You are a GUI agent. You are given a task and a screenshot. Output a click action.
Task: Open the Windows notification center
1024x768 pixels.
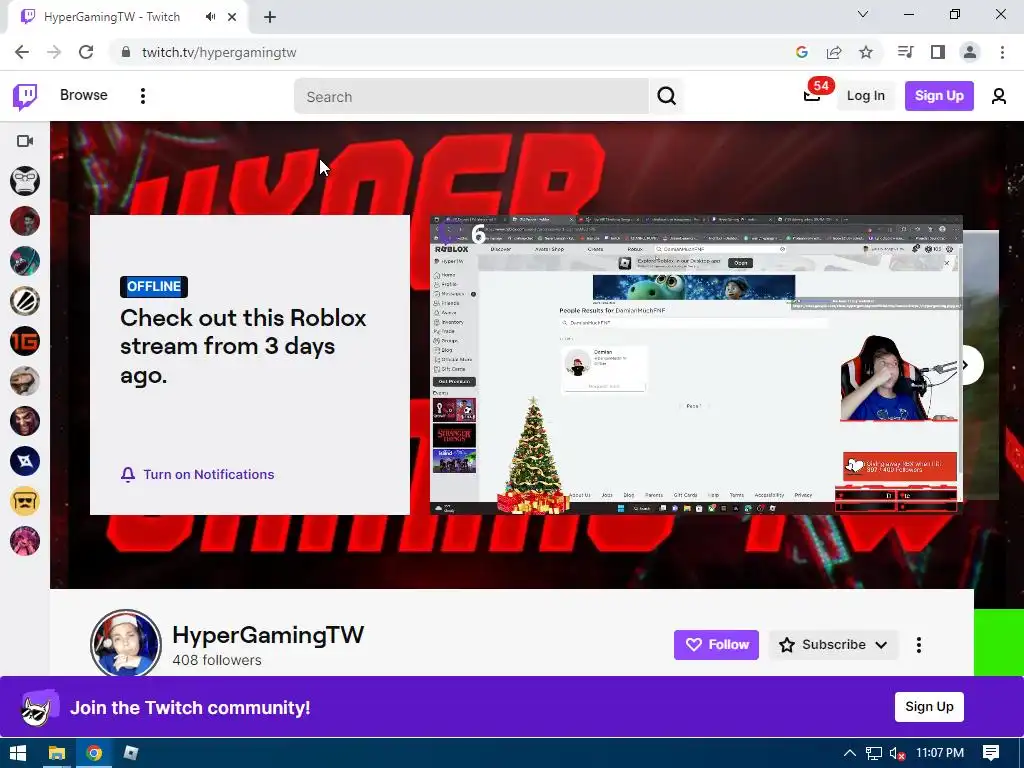[991, 753]
